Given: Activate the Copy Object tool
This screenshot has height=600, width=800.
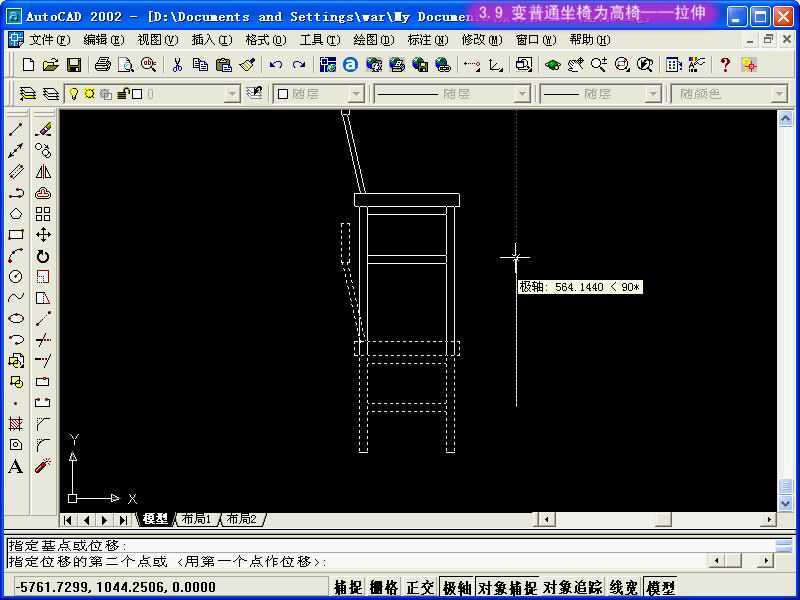Looking at the screenshot, I should point(43,151).
